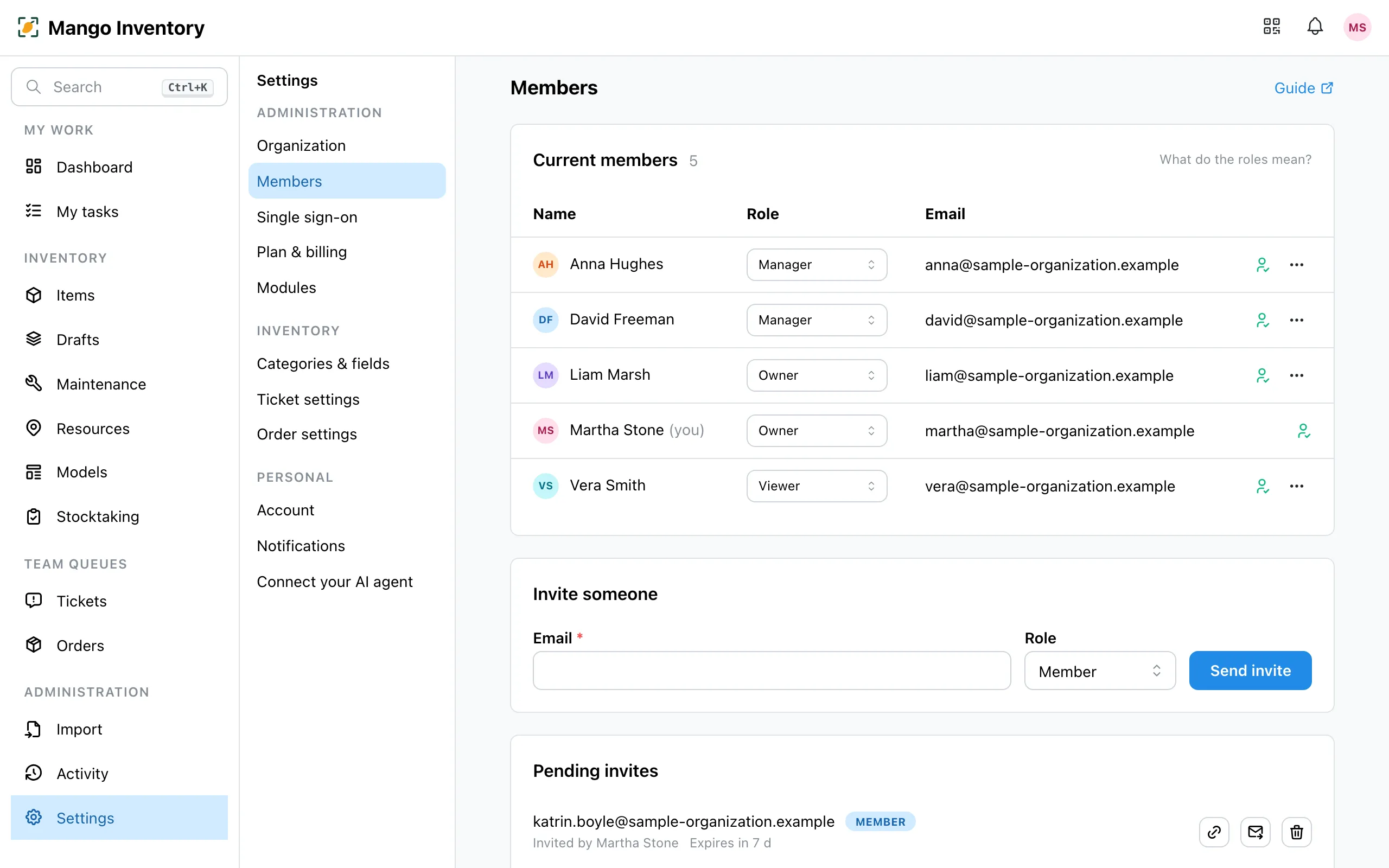The image size is (1389, 868).
Task: Open Categories & fields settings
Action: (x=347, y=363)
